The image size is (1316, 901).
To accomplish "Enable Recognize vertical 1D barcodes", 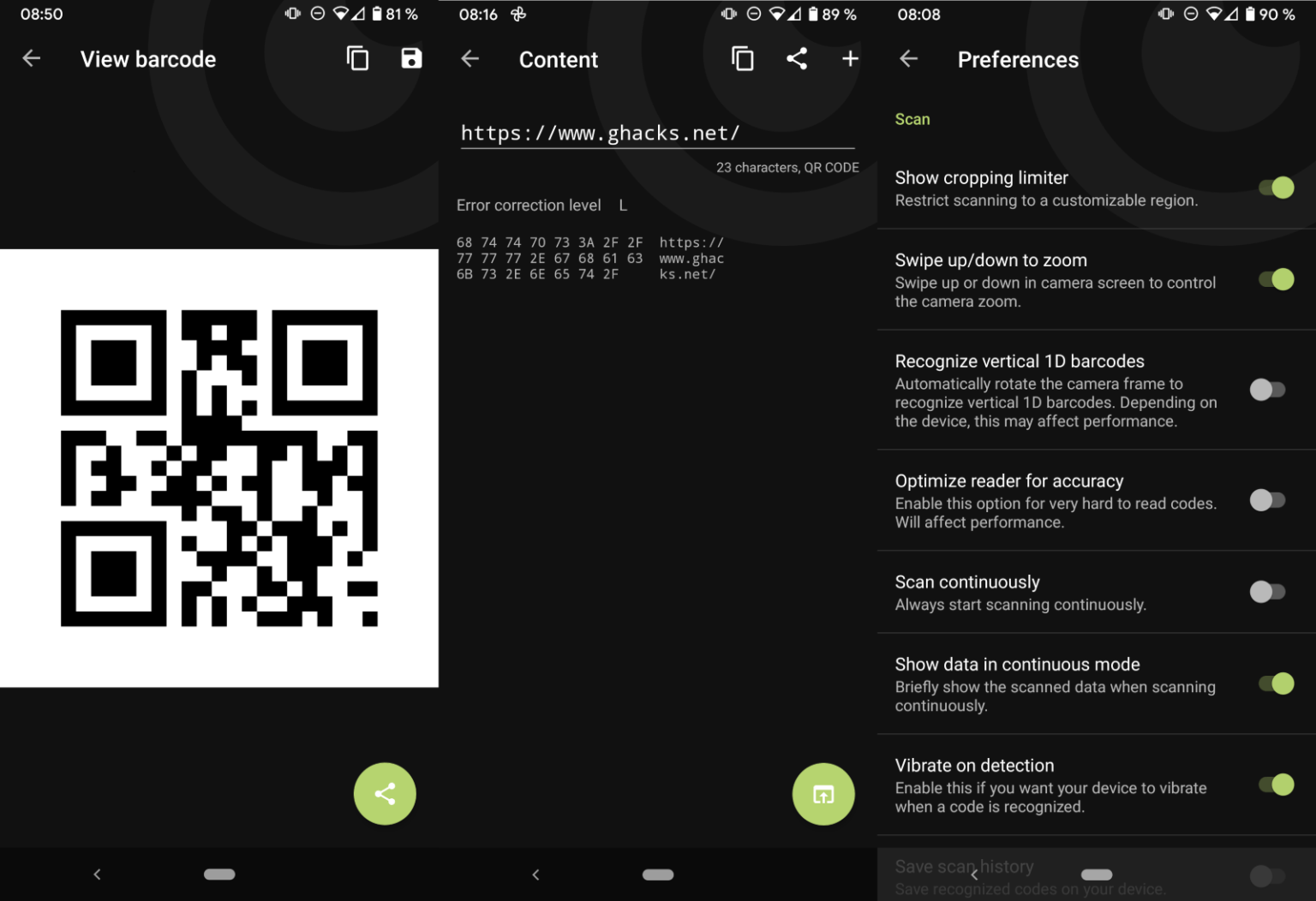I will pos(1268,390).
